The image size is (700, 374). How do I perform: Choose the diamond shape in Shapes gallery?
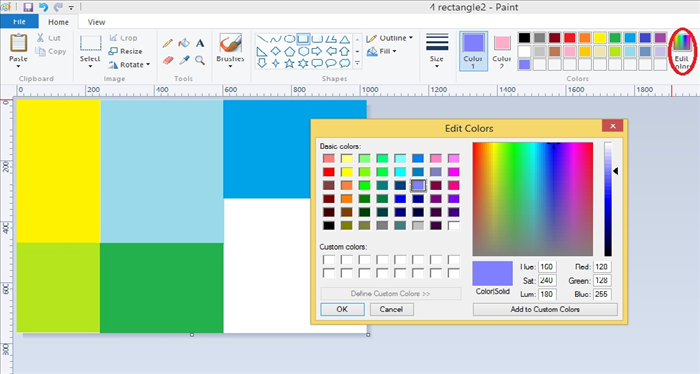(275, 51)
